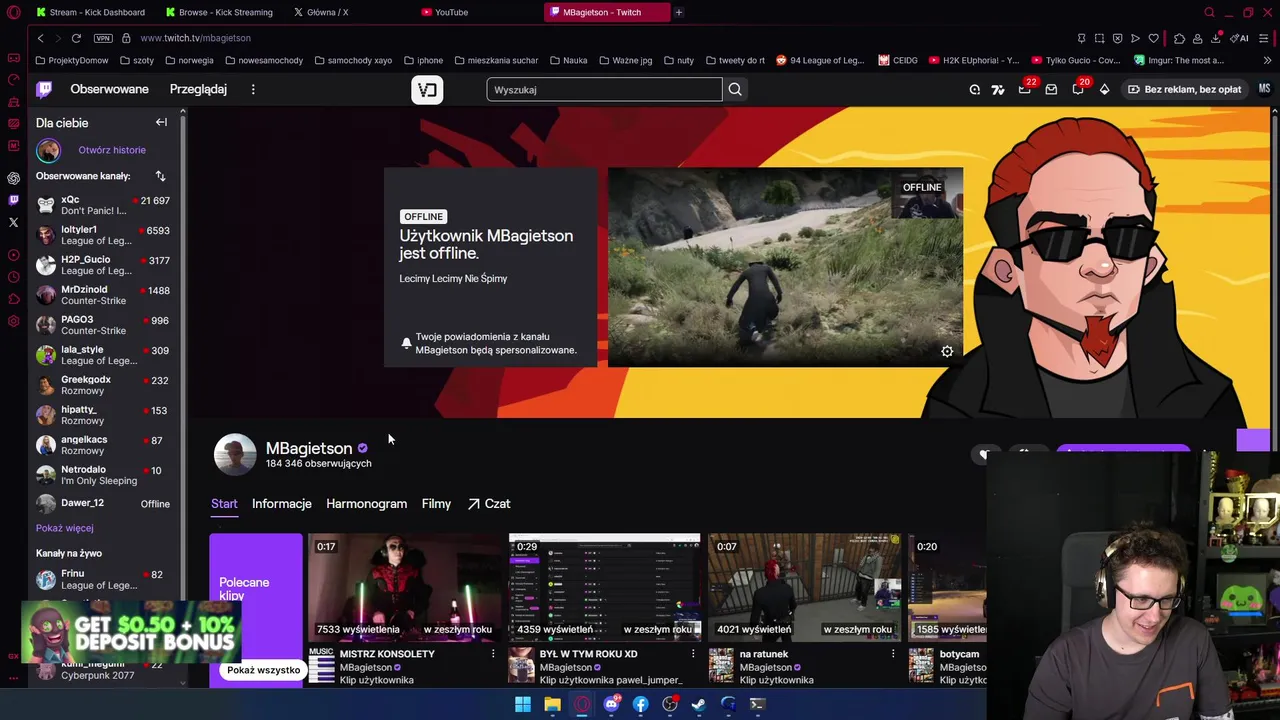Open lala_style channel in sidebar
This screenshot has width=1280, height=720.
click(103, 355)
